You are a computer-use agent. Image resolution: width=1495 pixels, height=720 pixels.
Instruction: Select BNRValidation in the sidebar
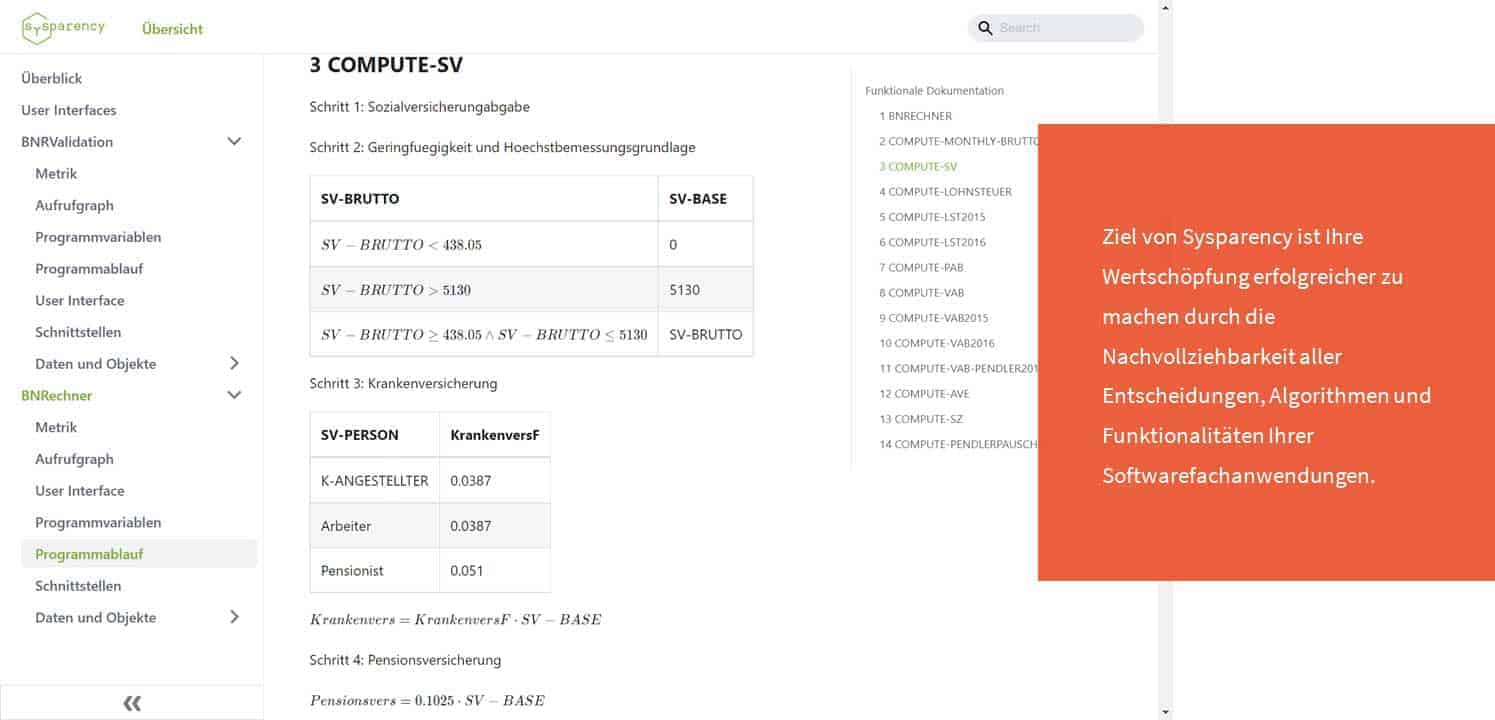coord(67,142)
